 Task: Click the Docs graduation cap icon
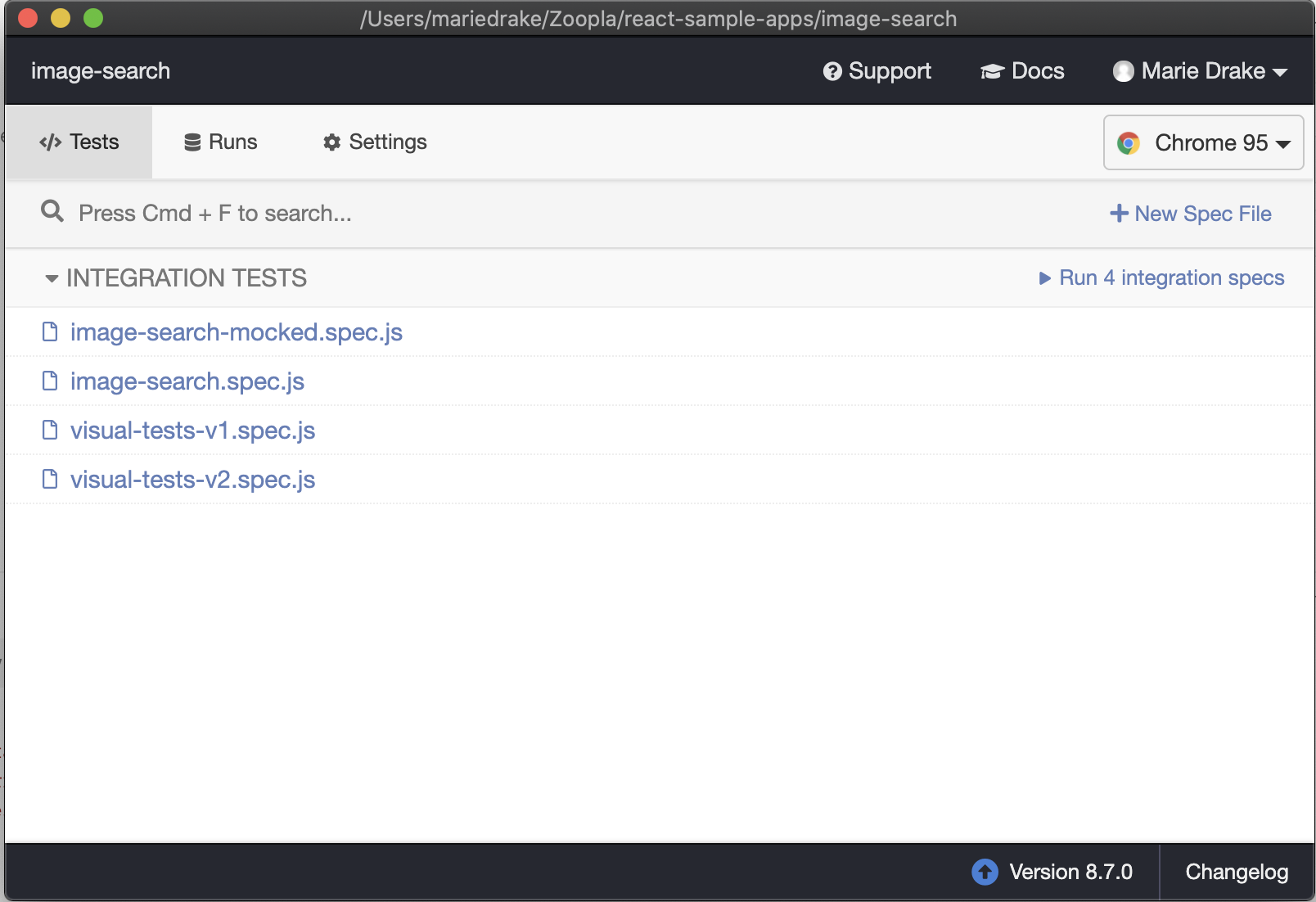pos(992,72)
